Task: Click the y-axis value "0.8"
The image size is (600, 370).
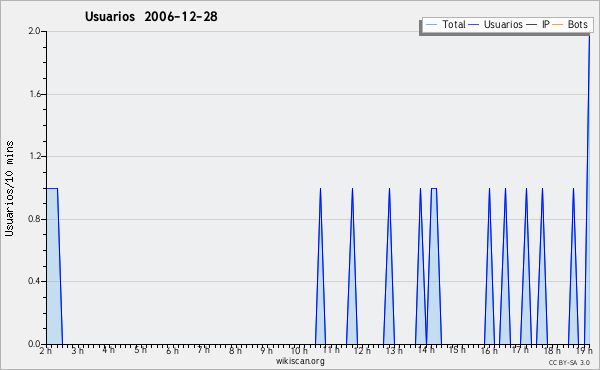Action: pos(35,219)
